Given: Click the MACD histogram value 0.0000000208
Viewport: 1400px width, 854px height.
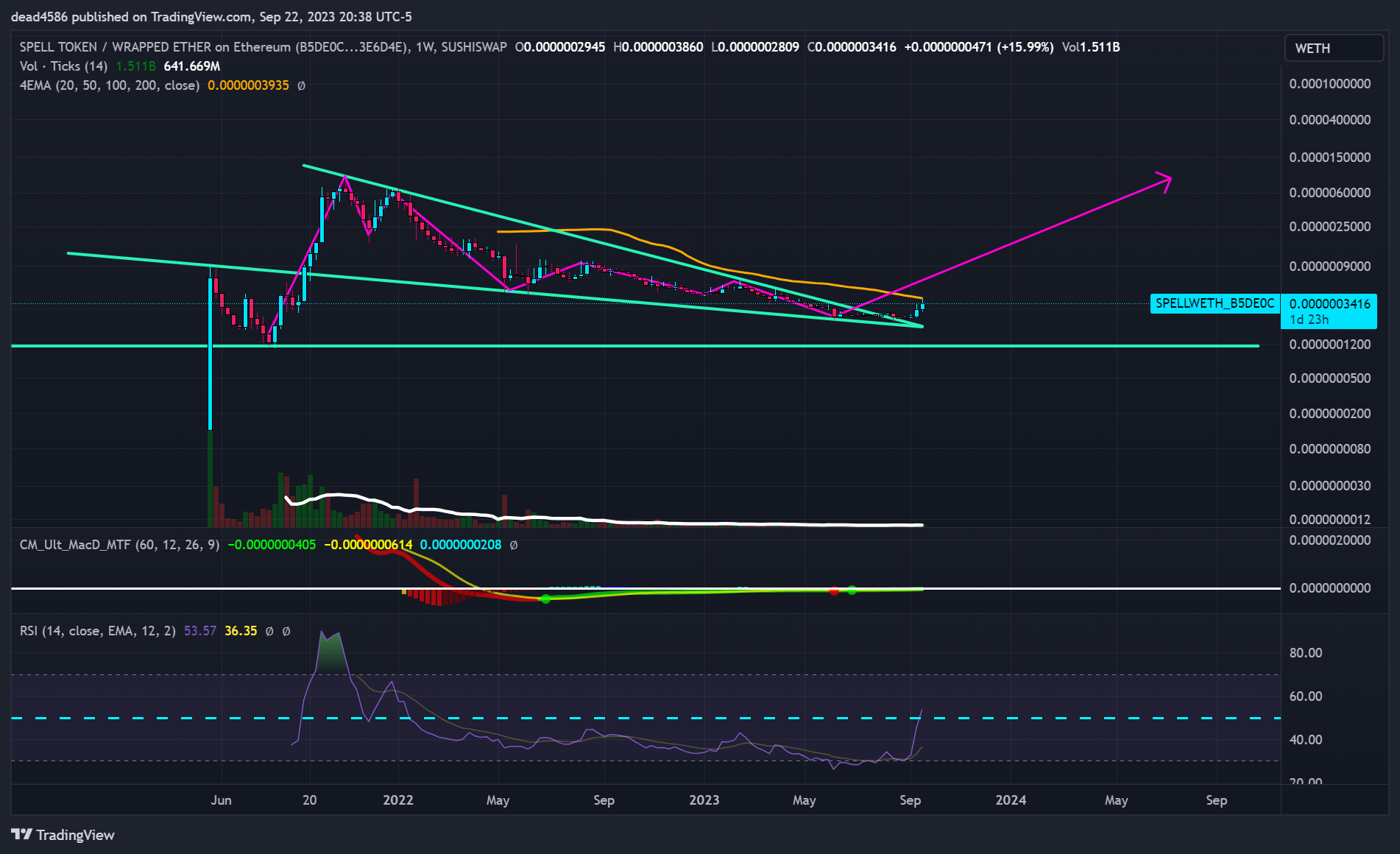Looking at the screenshot, I should [x=461, y=545].
